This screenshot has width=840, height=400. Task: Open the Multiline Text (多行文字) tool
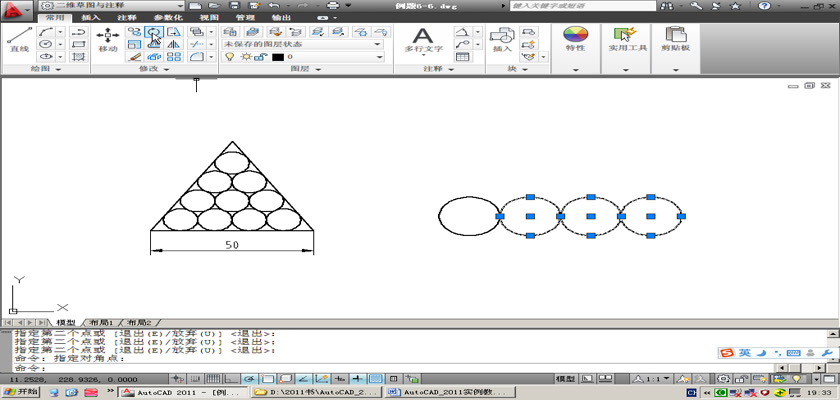coord(423,40)
